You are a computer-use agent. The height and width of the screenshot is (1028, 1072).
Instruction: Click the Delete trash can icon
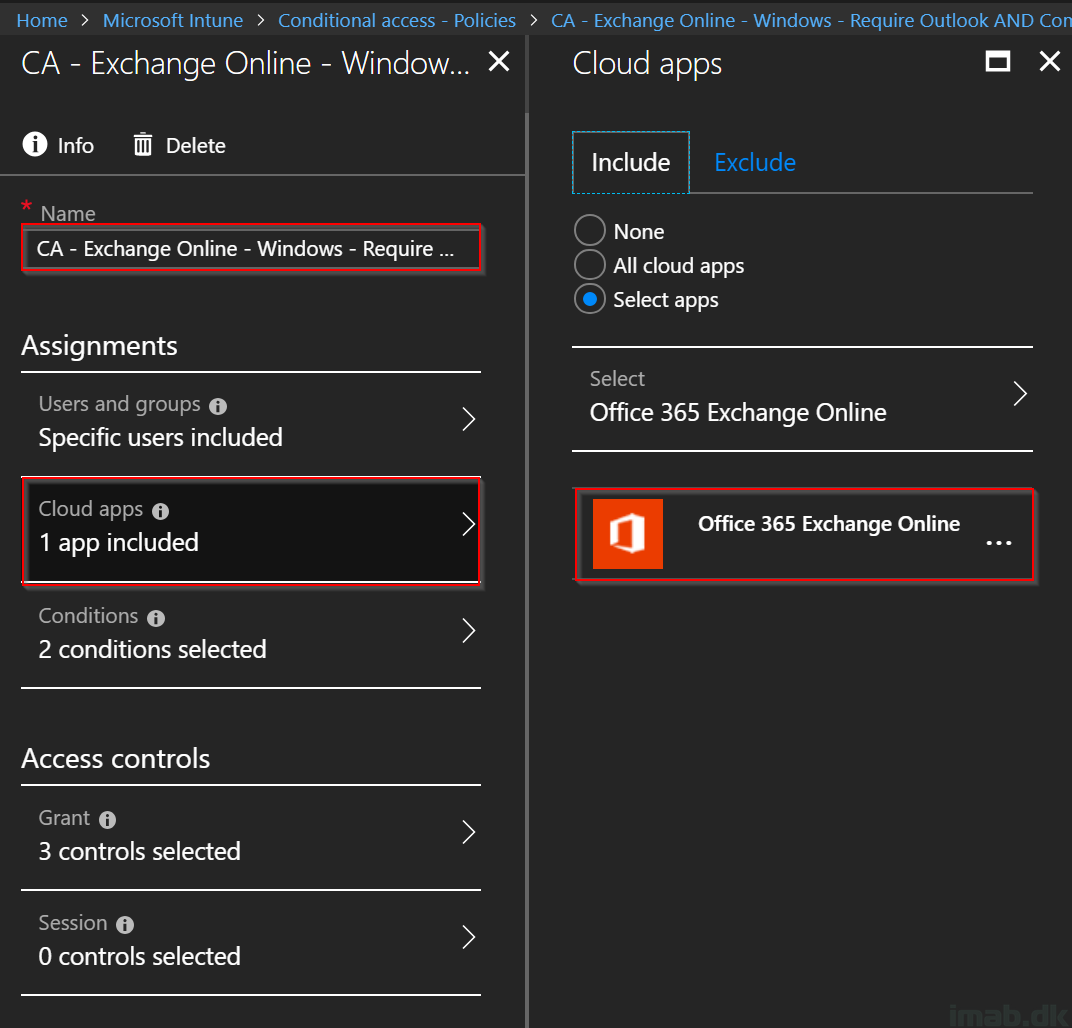coord(143,144)
